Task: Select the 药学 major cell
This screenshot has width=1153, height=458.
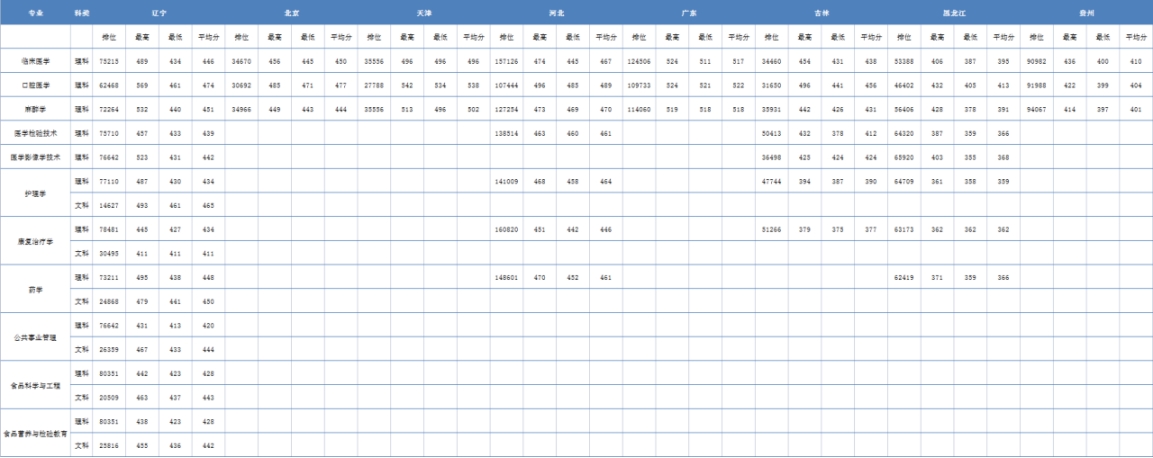Action: coord(36,289)
